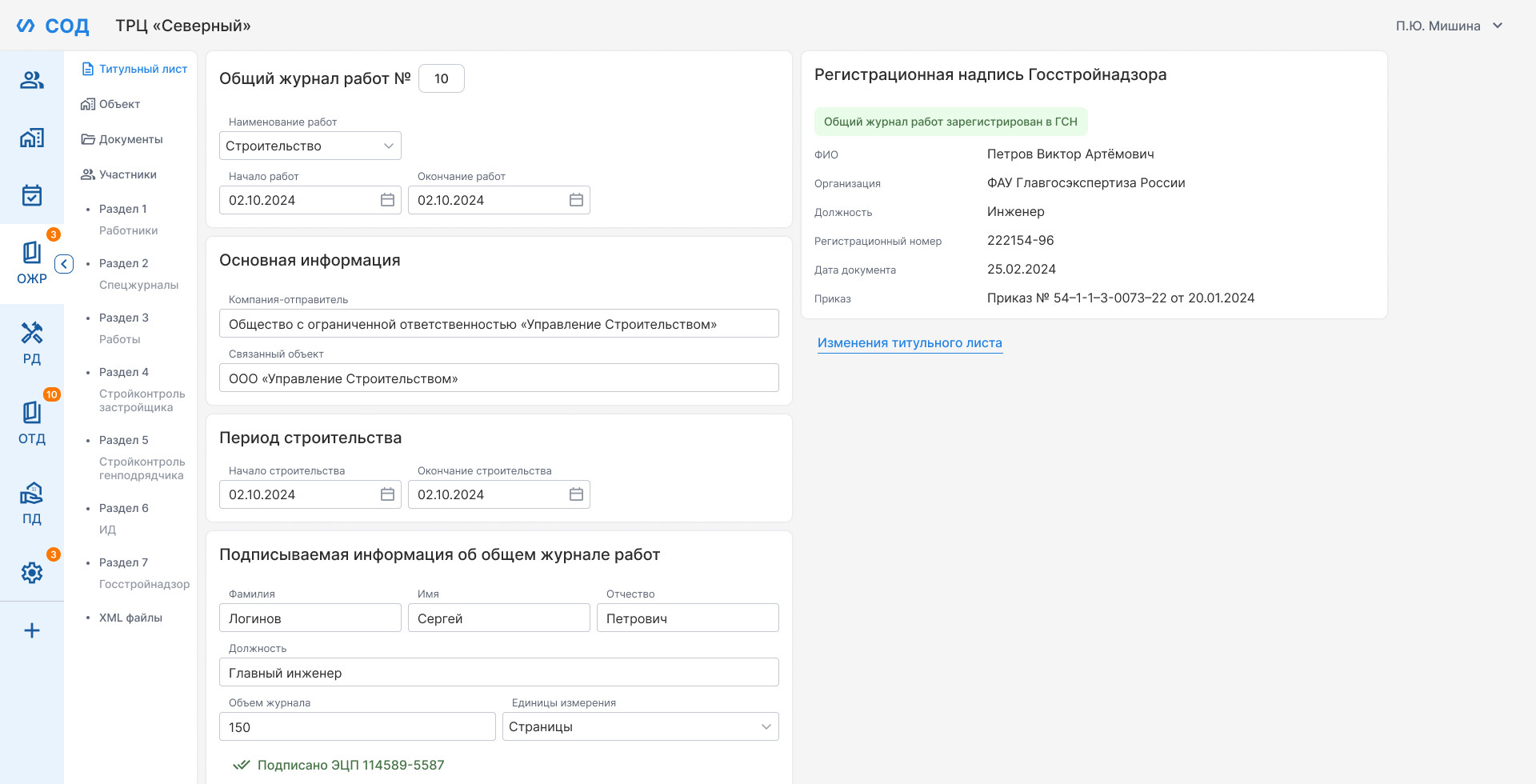Click the Объем журнала input field
Image resolution: width=1536 pixels, height=784 pixels.
(358, 726)
